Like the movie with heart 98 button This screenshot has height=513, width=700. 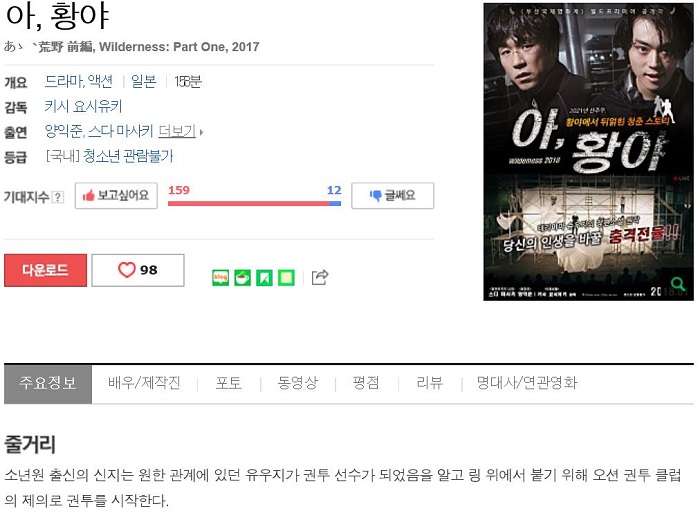pos(138,270)
